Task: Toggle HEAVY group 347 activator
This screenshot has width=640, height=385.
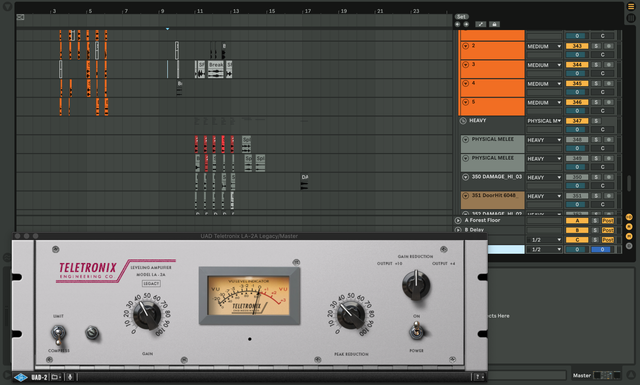Action: pyautogui.click(x=577, y=121)
